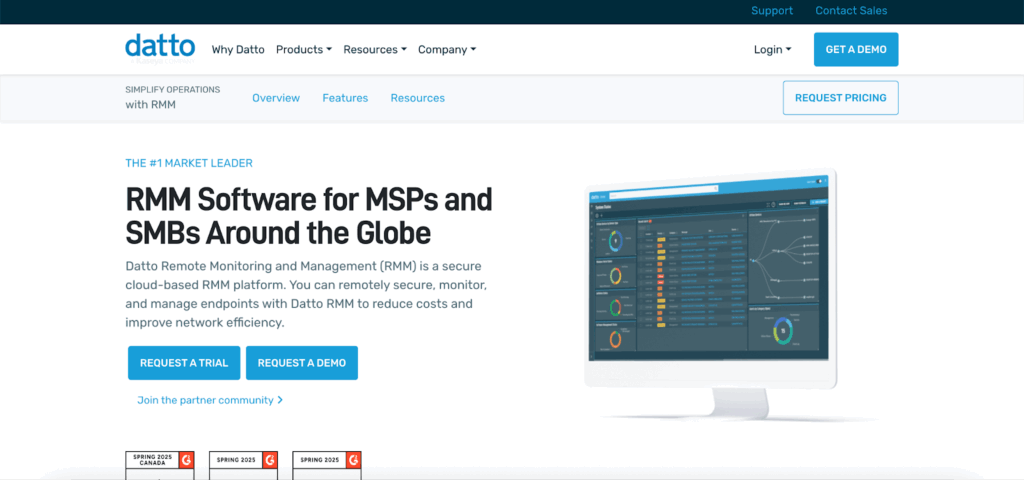The image size is (1024, 480).
Task: Select the Resources tab in RMM subnav
Action: click(417, 98)
